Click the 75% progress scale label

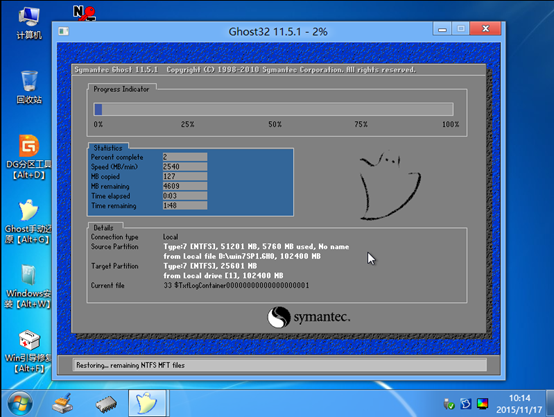[x=361, y=124]
